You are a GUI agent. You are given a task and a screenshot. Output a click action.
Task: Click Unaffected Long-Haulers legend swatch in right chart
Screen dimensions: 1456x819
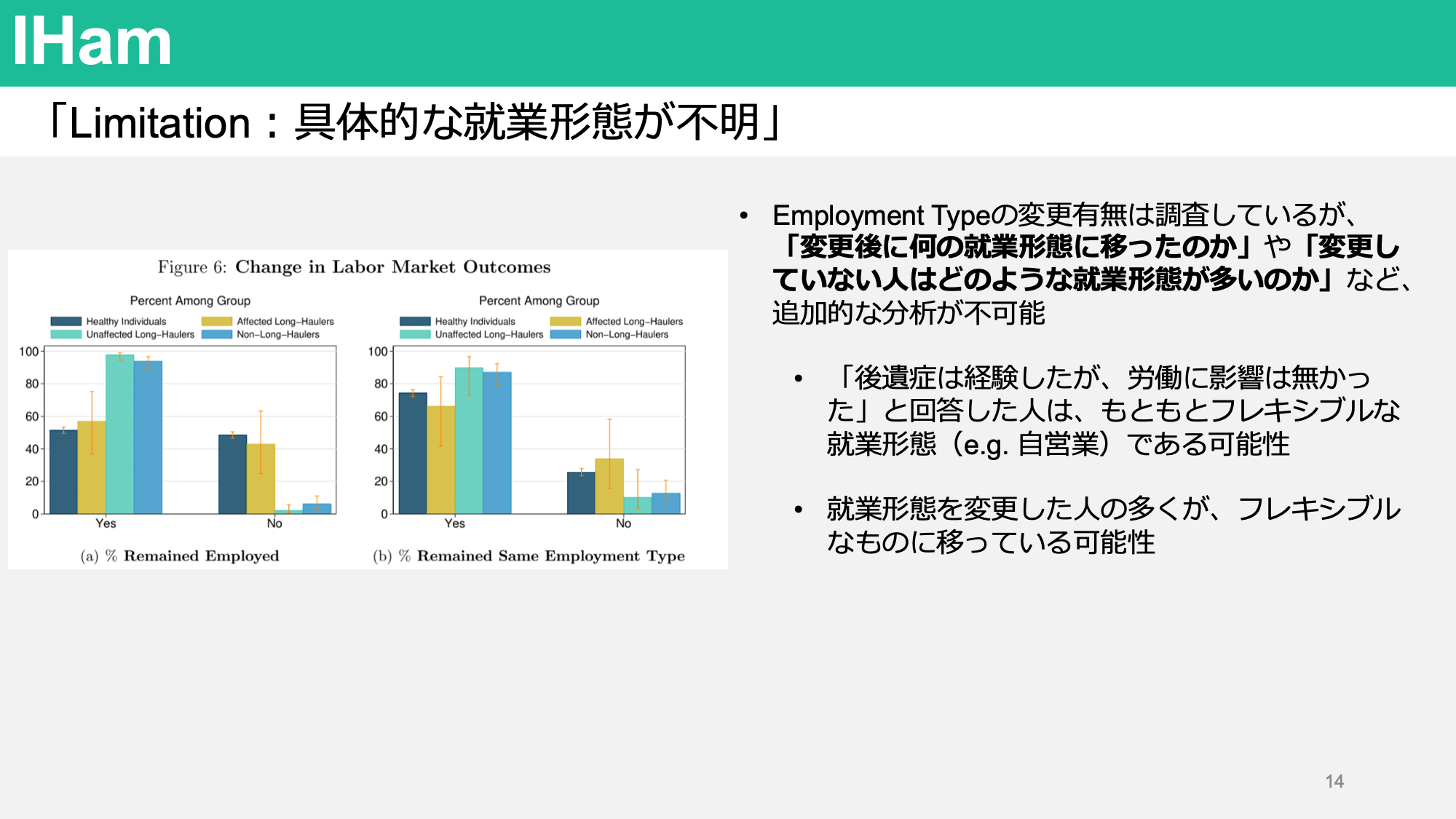click(x=415, y=334)
